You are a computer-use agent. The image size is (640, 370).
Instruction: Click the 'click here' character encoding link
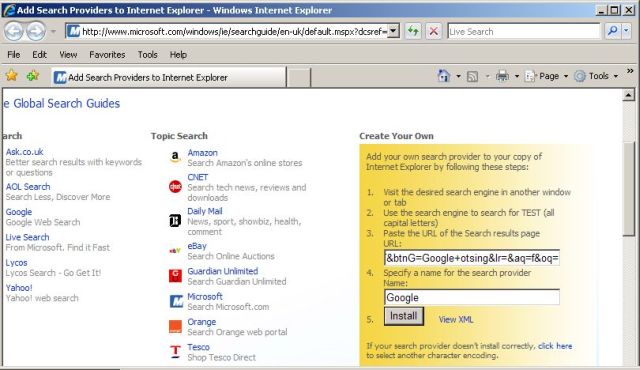click(x=555, y=346)
